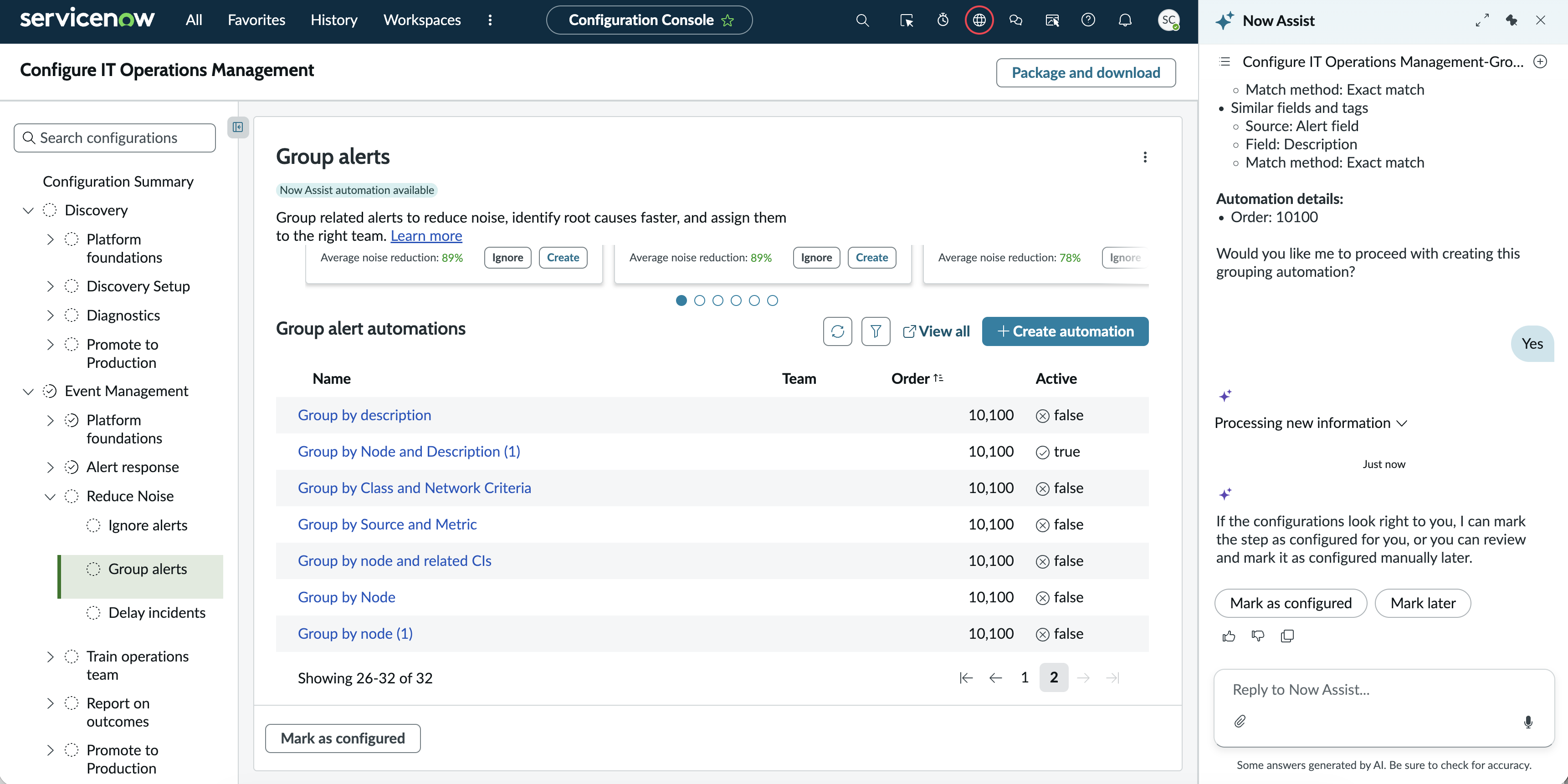Select Ignore alerts in sidebar

pos(147,525)
